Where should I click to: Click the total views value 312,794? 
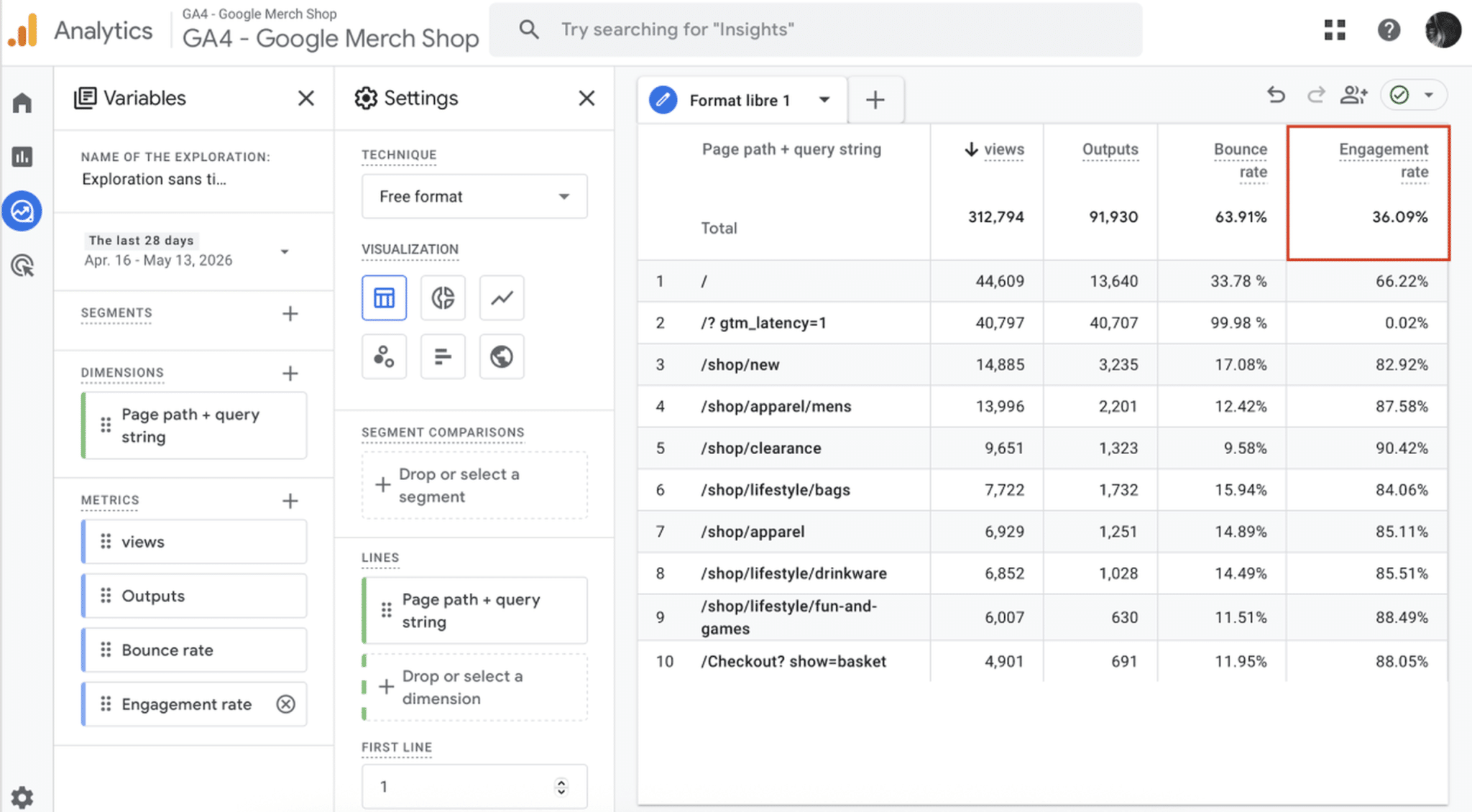tap(995, 217)
